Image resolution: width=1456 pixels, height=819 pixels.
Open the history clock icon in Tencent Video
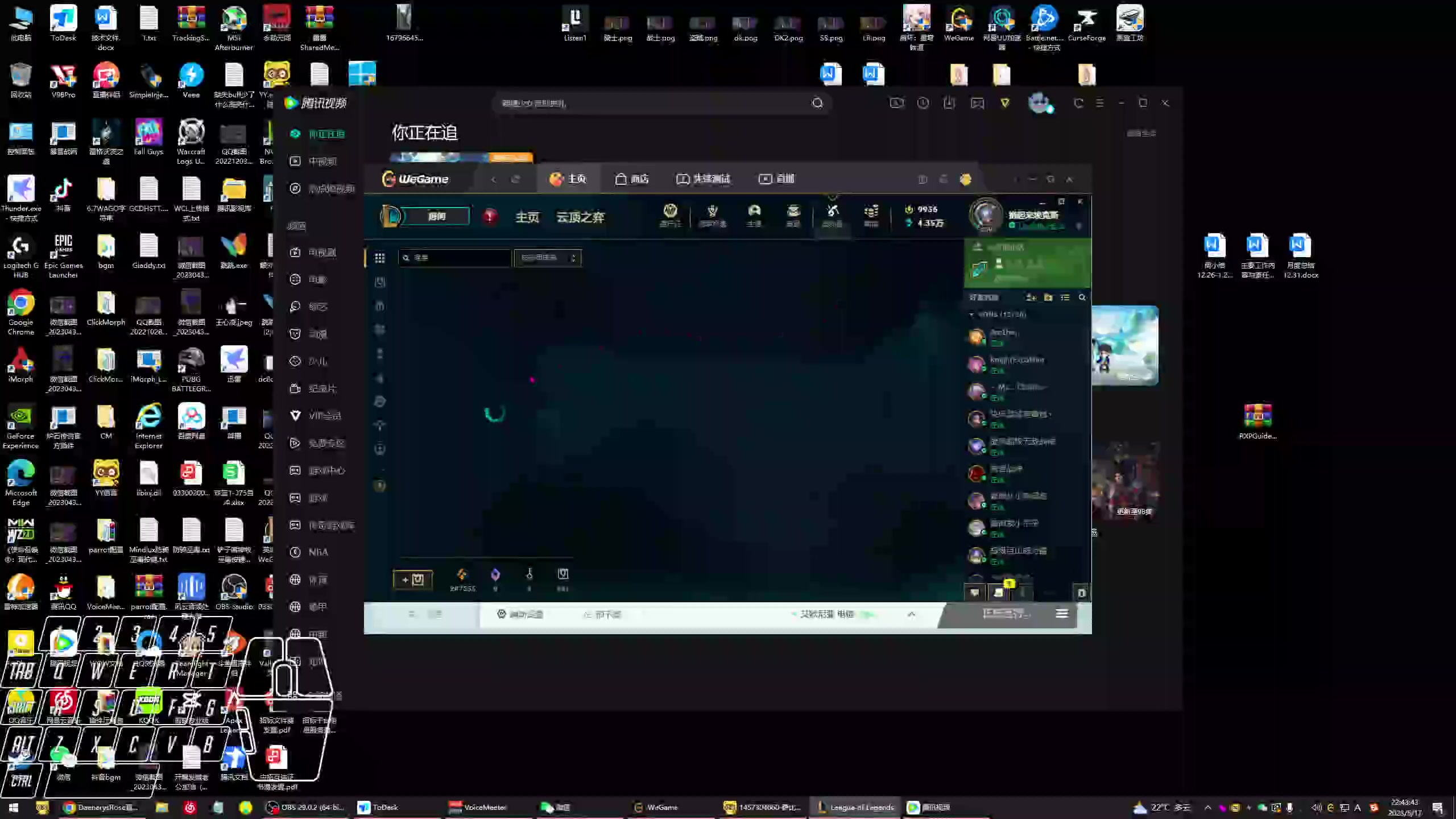[923, 103]
